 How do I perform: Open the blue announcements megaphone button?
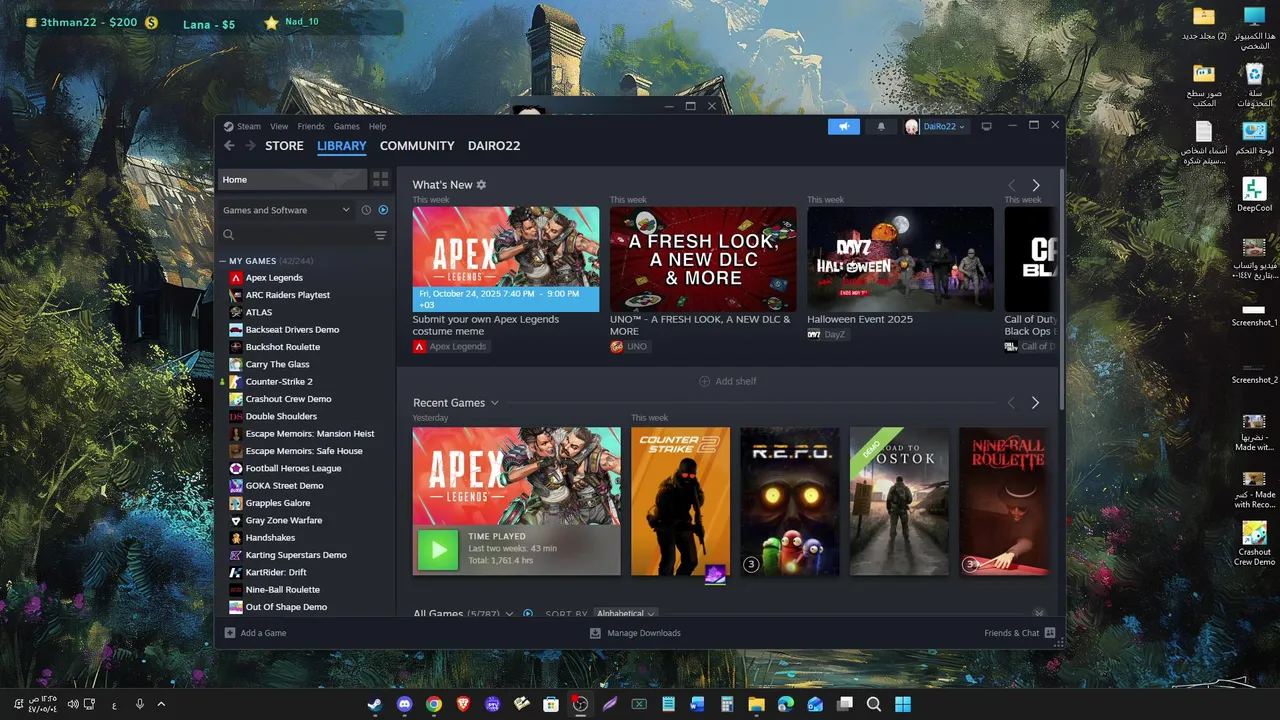(844, 127)
